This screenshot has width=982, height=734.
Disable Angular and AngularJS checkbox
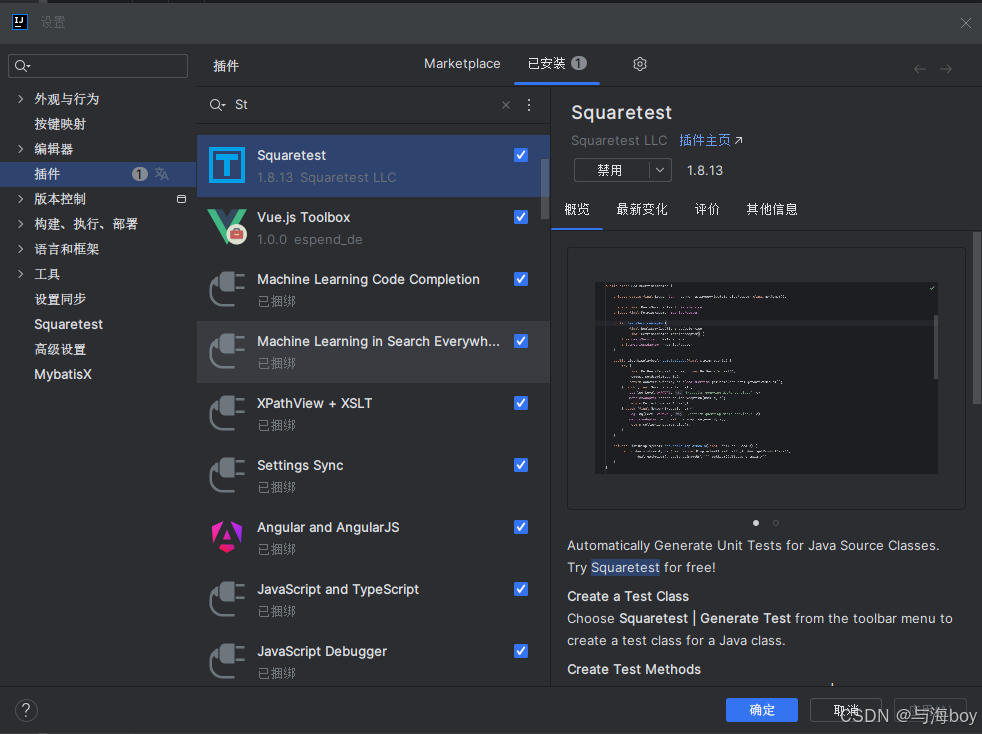tap(521, 527)
